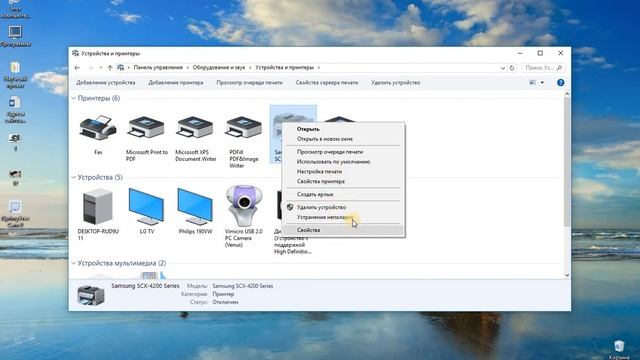Click the Back navigation arrow
Screen dimensions: 640x360
[x=78, y=68]
